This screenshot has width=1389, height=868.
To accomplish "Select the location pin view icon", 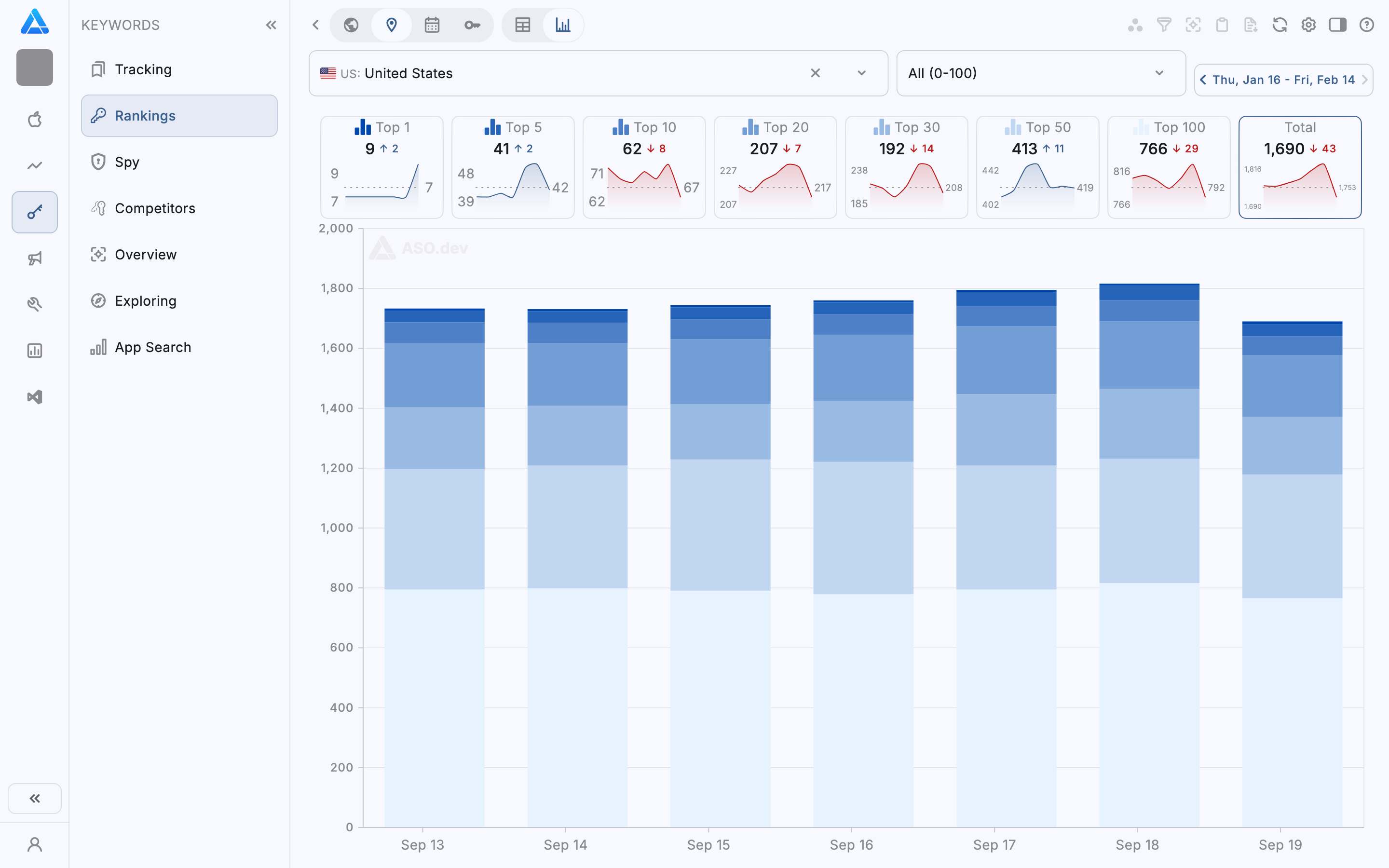I will (392, 25).
